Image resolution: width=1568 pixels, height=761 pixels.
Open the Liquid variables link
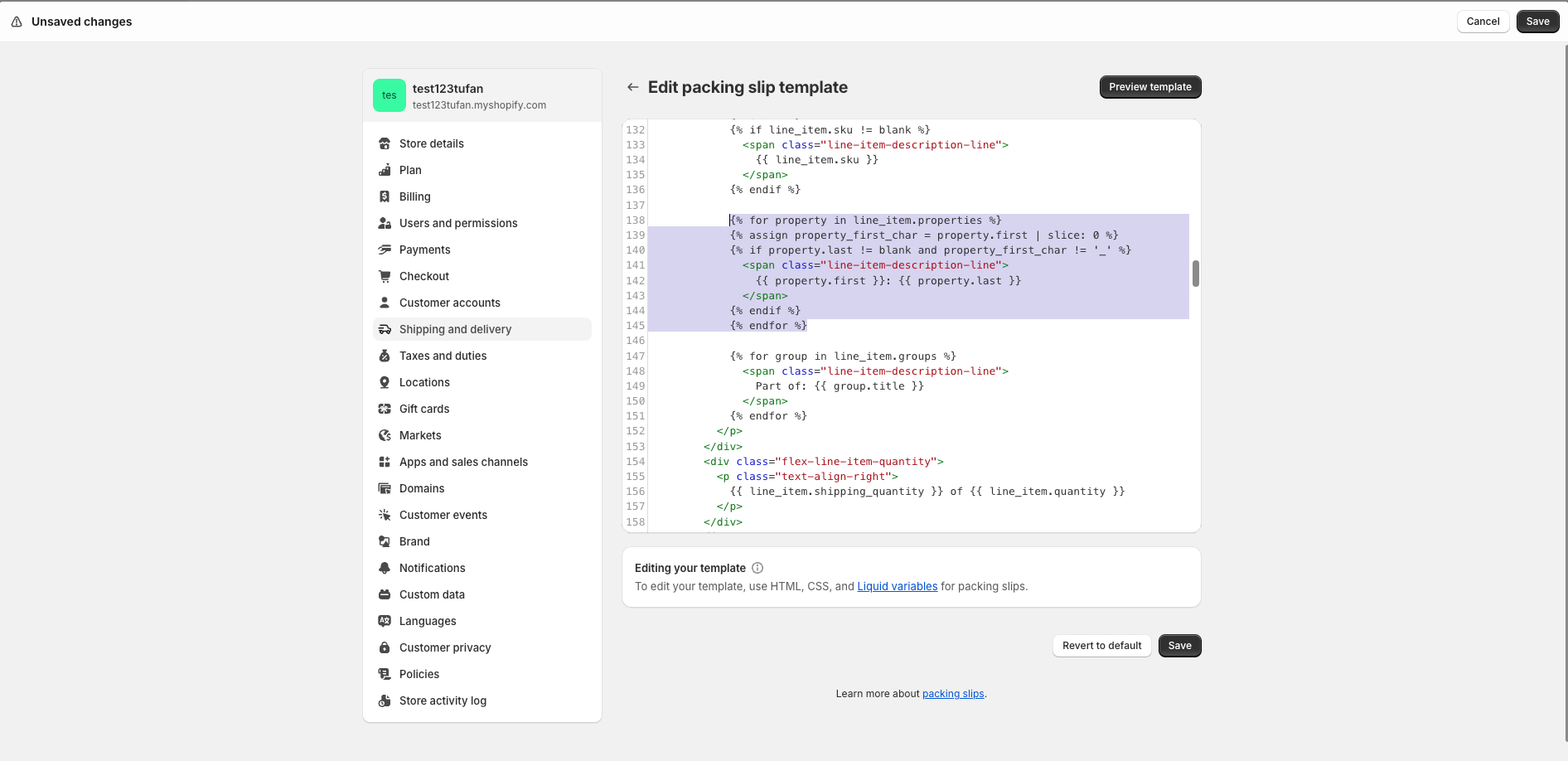coord(897,586)
